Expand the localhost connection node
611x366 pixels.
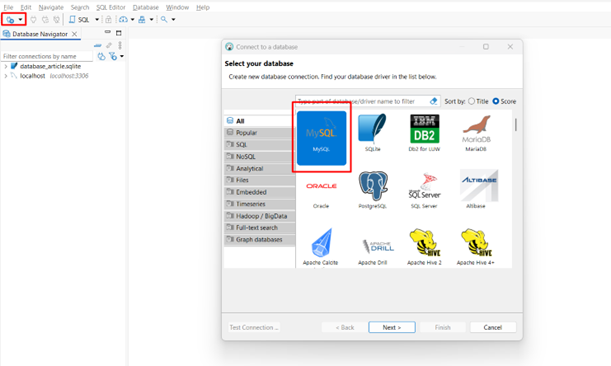point(5,76)
